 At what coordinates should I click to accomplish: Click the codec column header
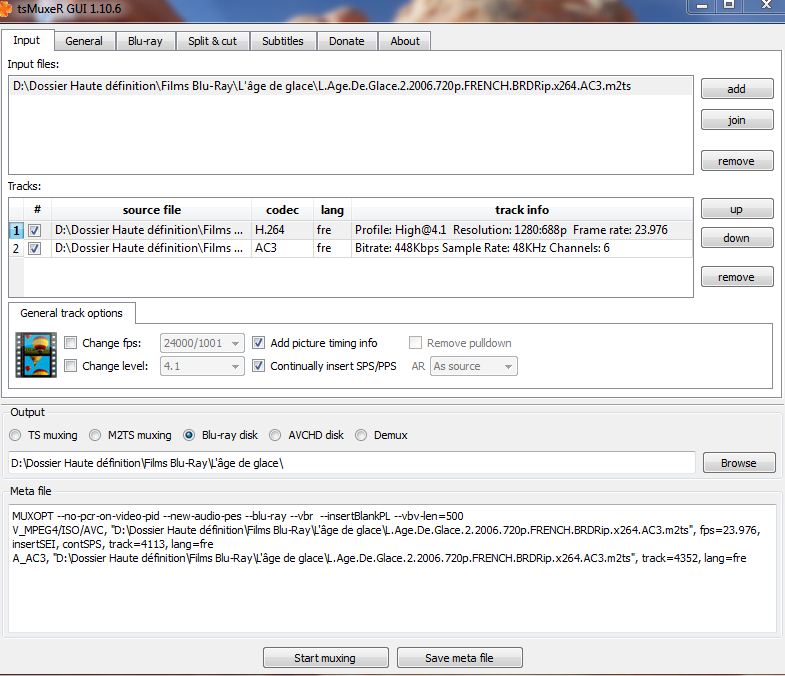(282, 210)
